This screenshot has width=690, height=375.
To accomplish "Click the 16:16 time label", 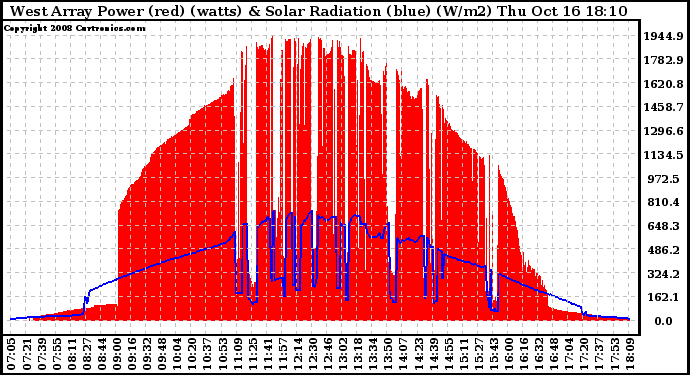I will coord(522,354).
